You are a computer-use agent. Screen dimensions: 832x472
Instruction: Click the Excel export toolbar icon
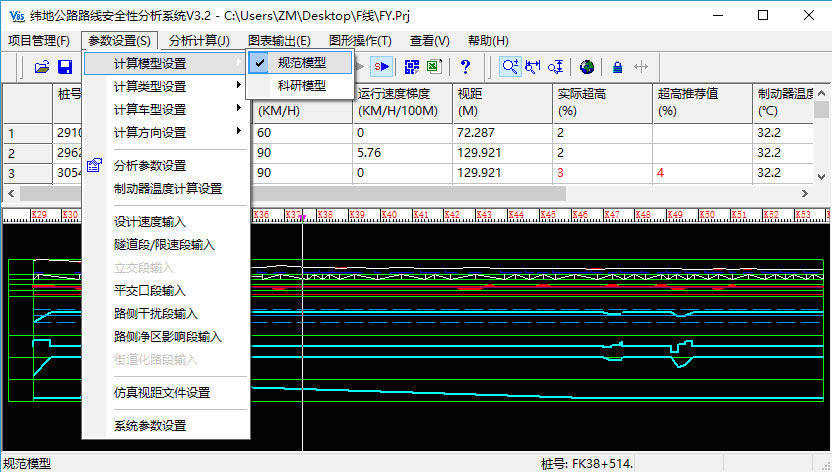(435, 67)
